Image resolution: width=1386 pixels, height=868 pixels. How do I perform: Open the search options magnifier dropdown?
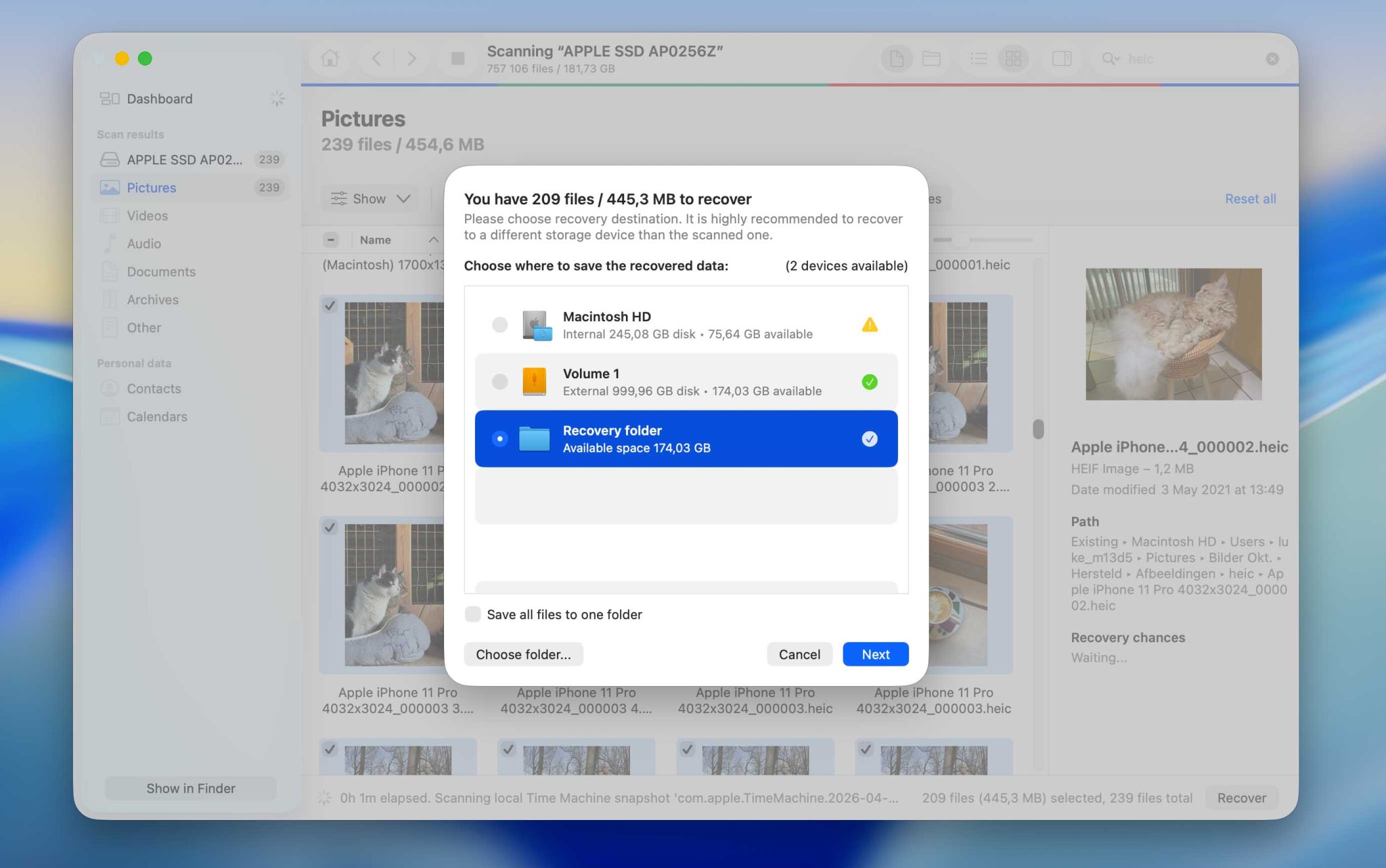point(1110,59)
